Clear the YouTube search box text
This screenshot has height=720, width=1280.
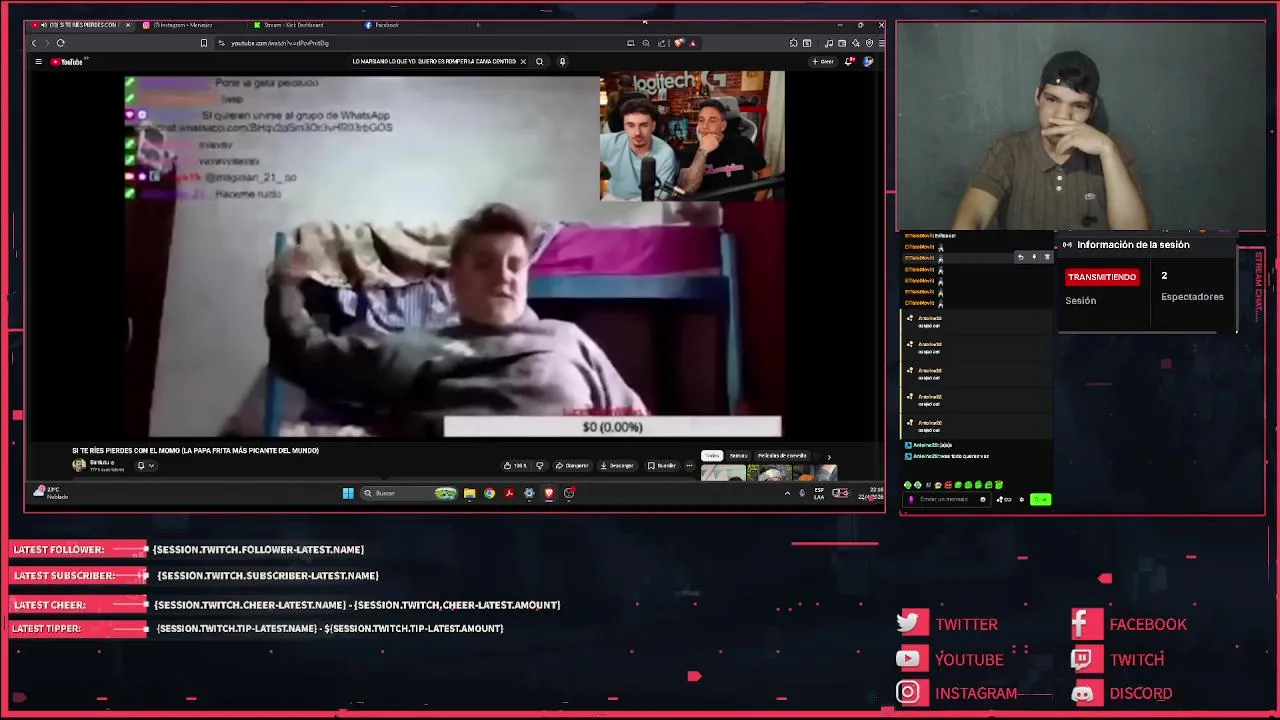(x=522, y=62)
